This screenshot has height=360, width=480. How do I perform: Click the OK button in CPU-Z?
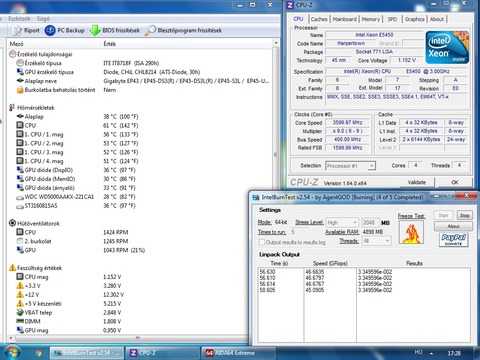click(455, 182)
